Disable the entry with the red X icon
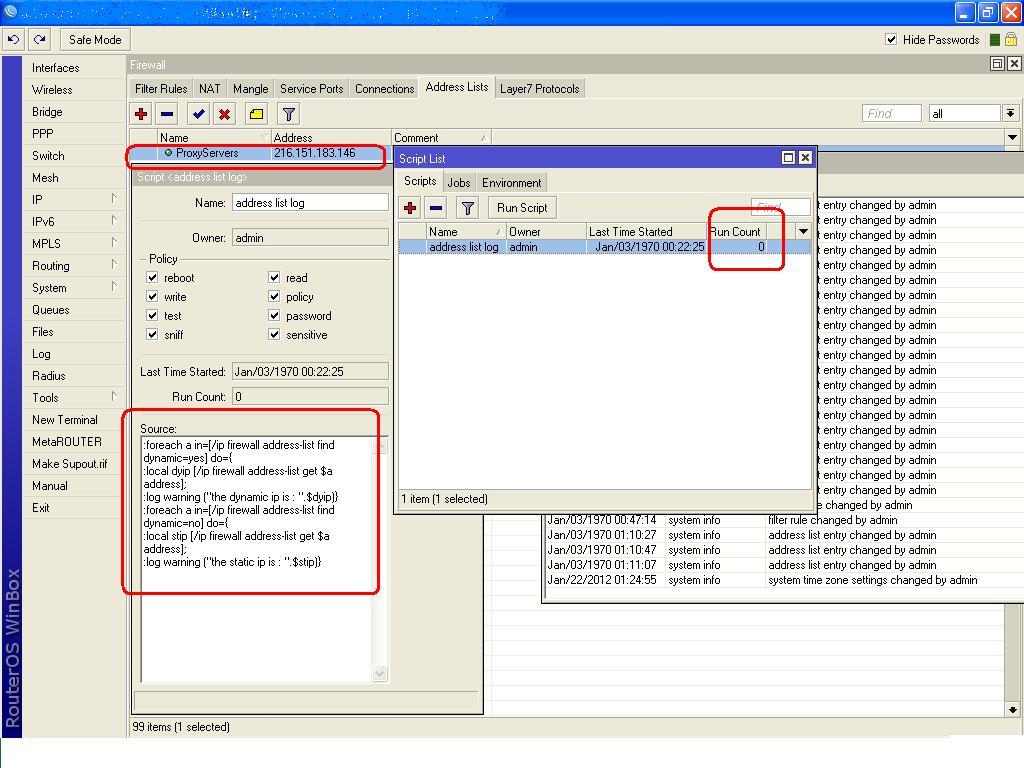This screenshot has width=1024, height=768. pos(225,114)
